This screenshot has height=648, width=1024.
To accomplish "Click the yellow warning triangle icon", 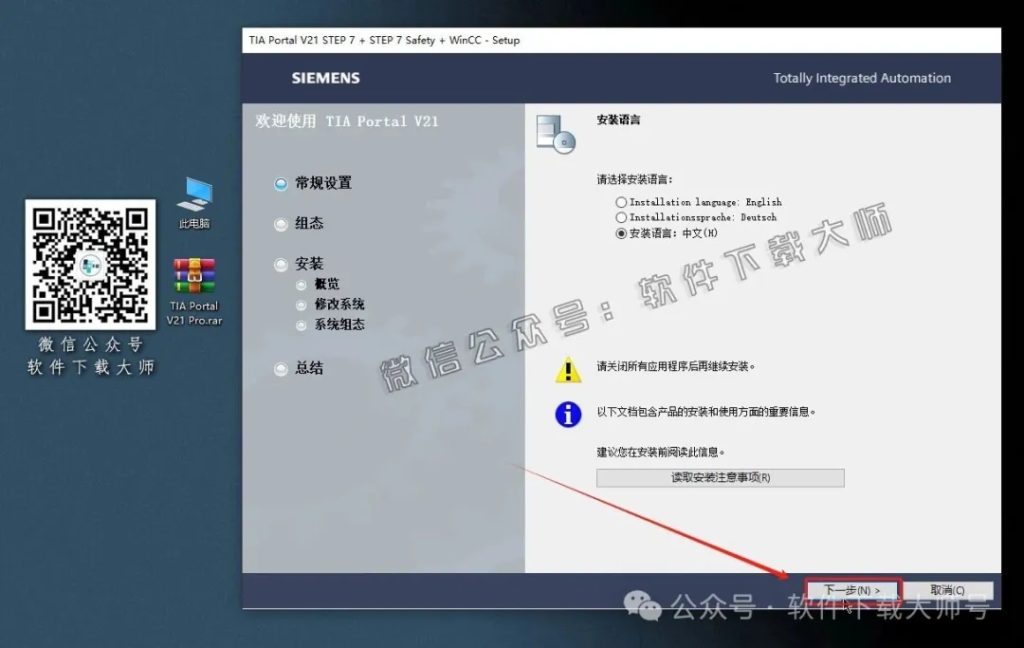I will [x=568, y=371].
